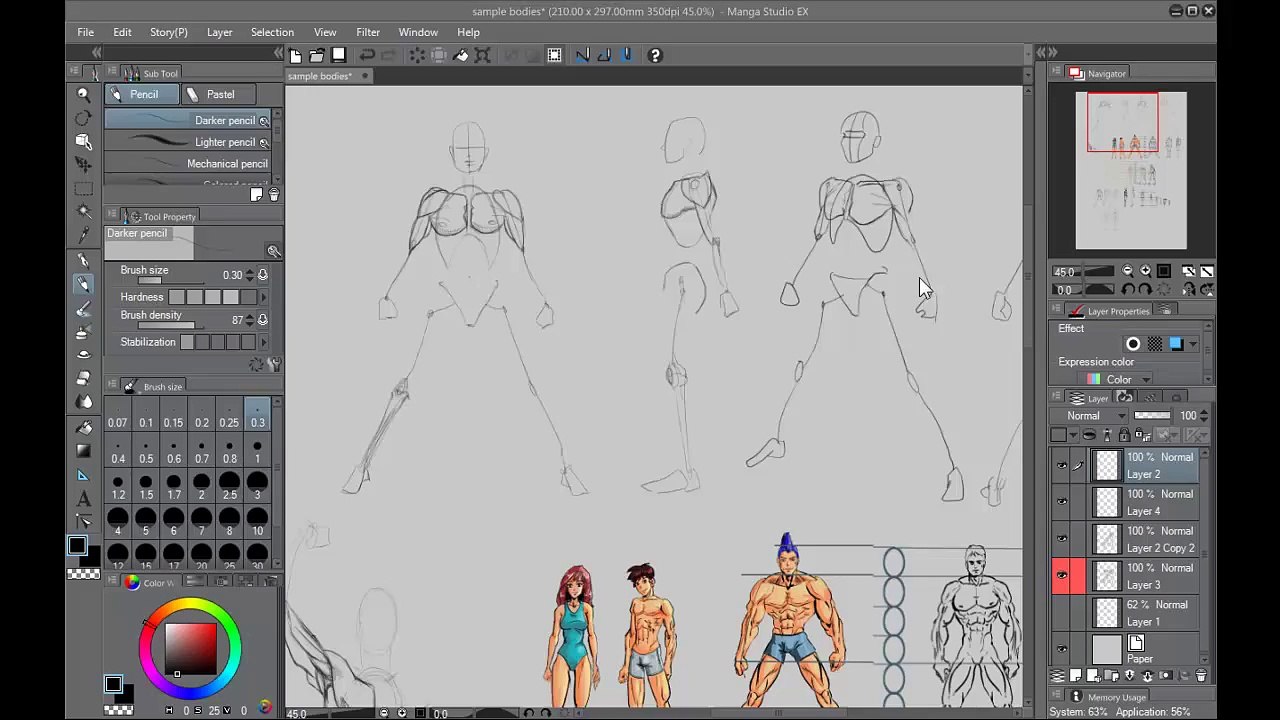This screenshot has height=720, width=1280.
Task: Clear the layer with toolbar icon
Action: (x=417, y=55)
